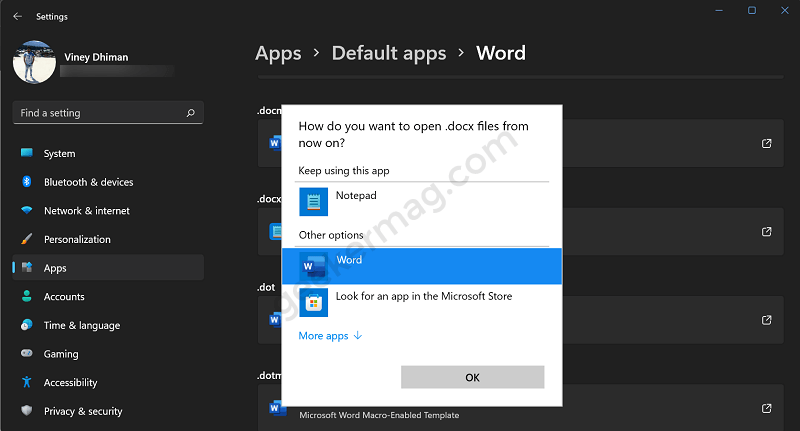Click the Microsoft Word Macro-Enabled Template row

pyautogui.click(x=520, y=408)
